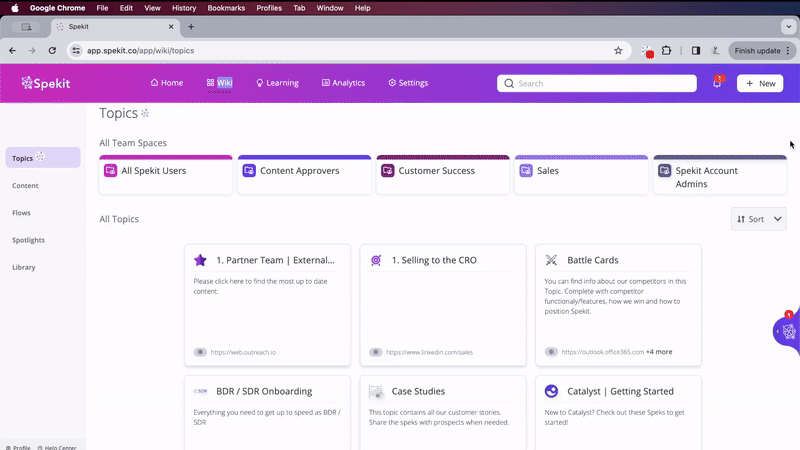Close the Spekit browser tab
The height and width of the screenshot is (450, 800).
point(171,27)
